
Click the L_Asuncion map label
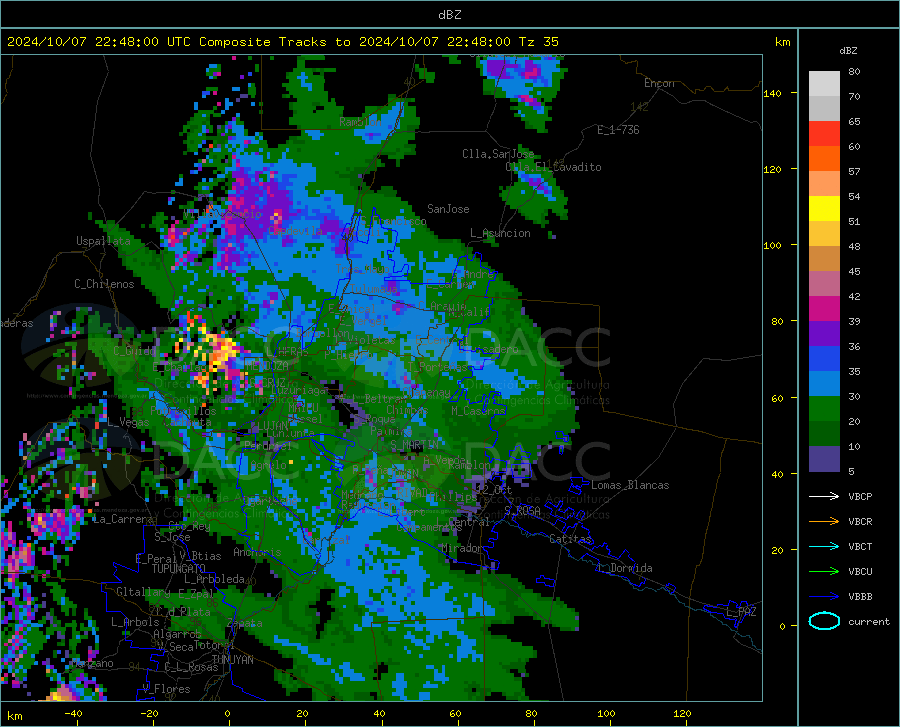click(x=500, y=233)
